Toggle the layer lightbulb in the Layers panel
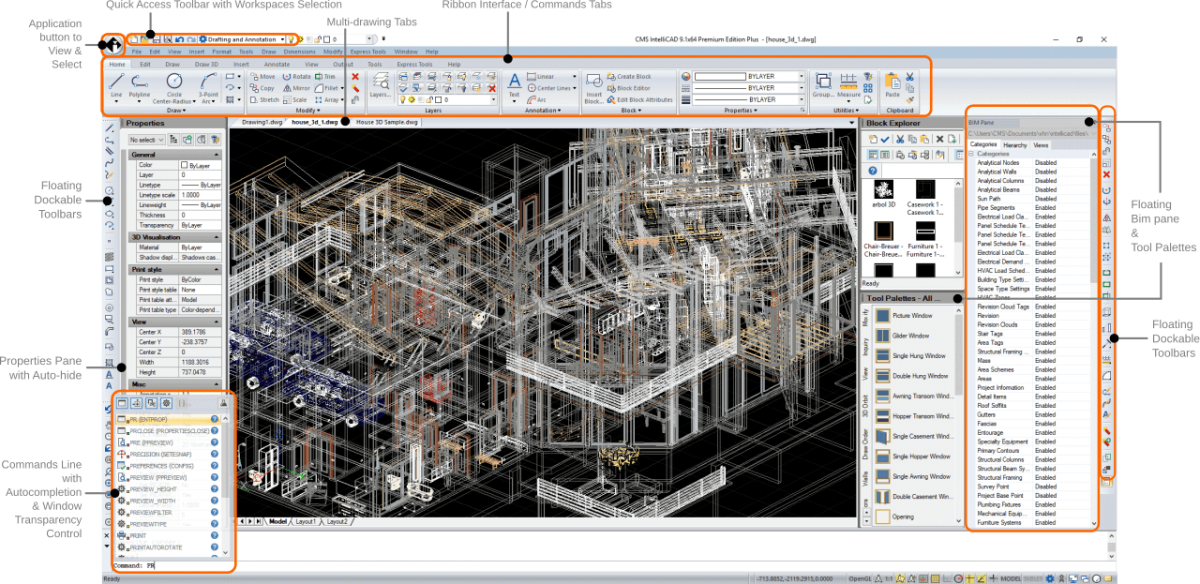Viewport: 1200px width, 584px height. (403, 100)
